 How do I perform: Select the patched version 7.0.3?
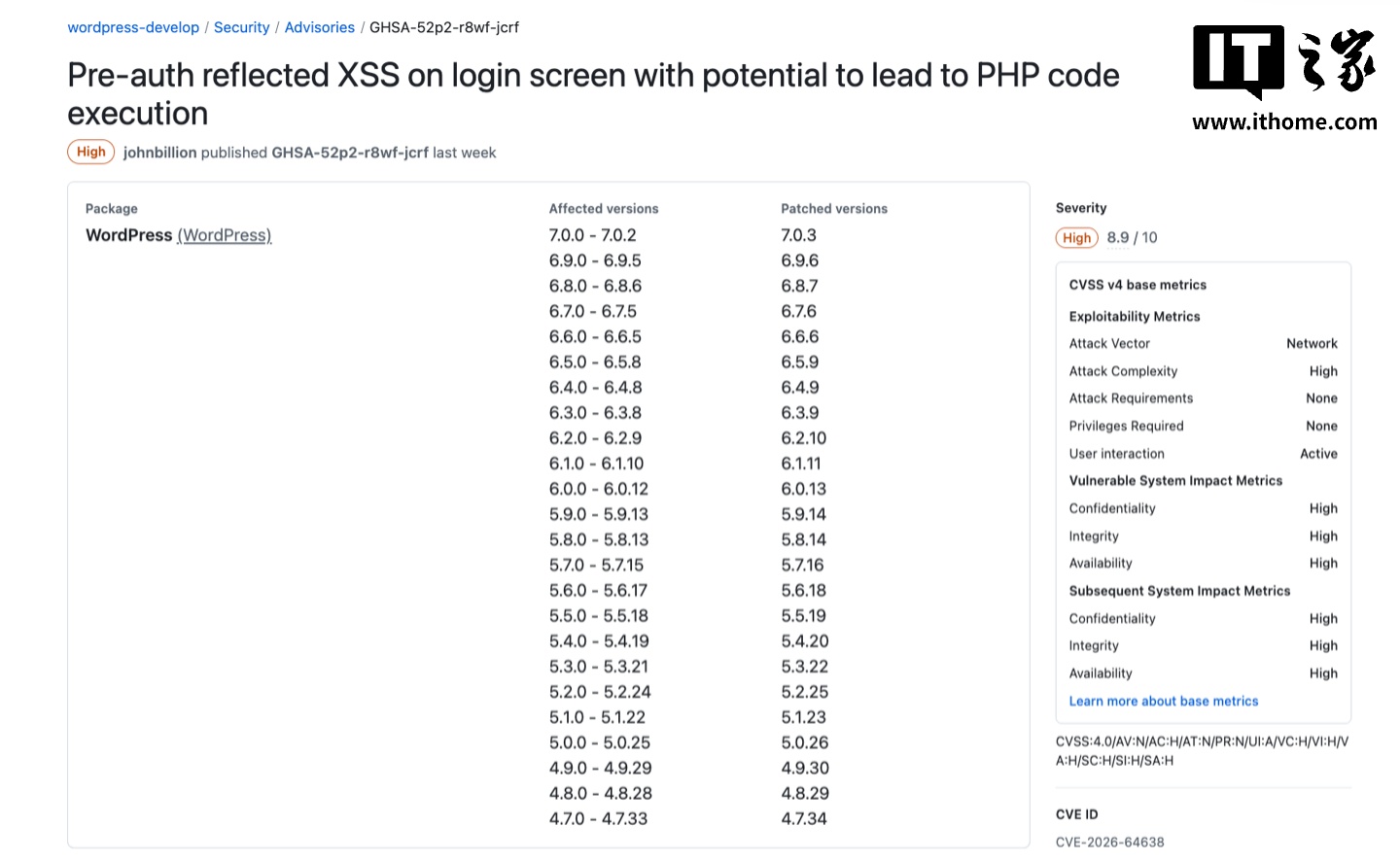(x=798, y=235)
